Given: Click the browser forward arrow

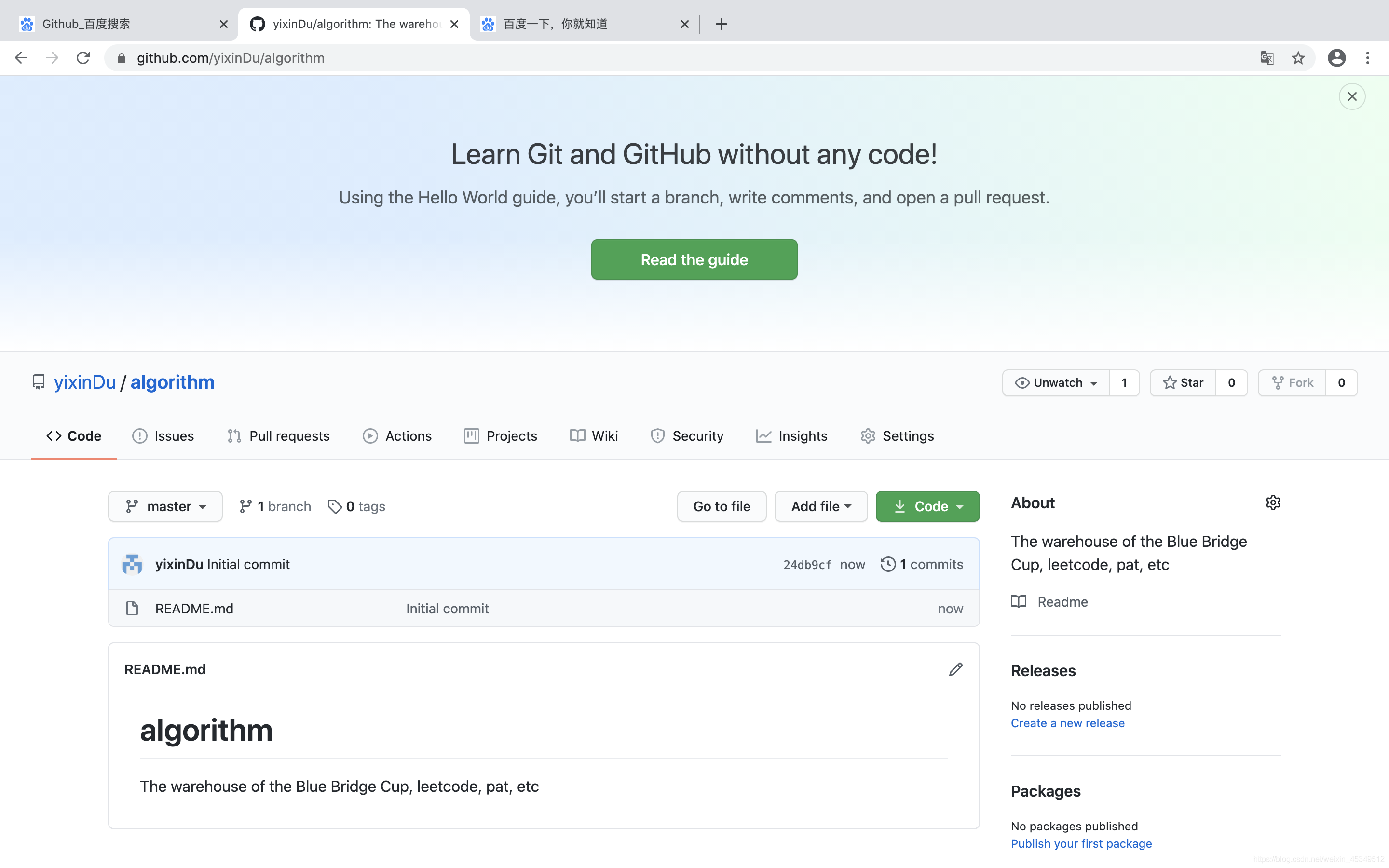Looking at the screenshot, I should pyautogui.click(x=52, y=58).
